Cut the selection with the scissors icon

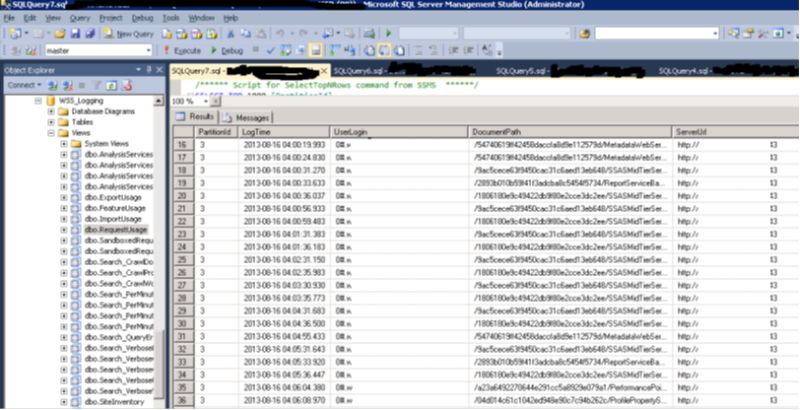pos(231,34)
